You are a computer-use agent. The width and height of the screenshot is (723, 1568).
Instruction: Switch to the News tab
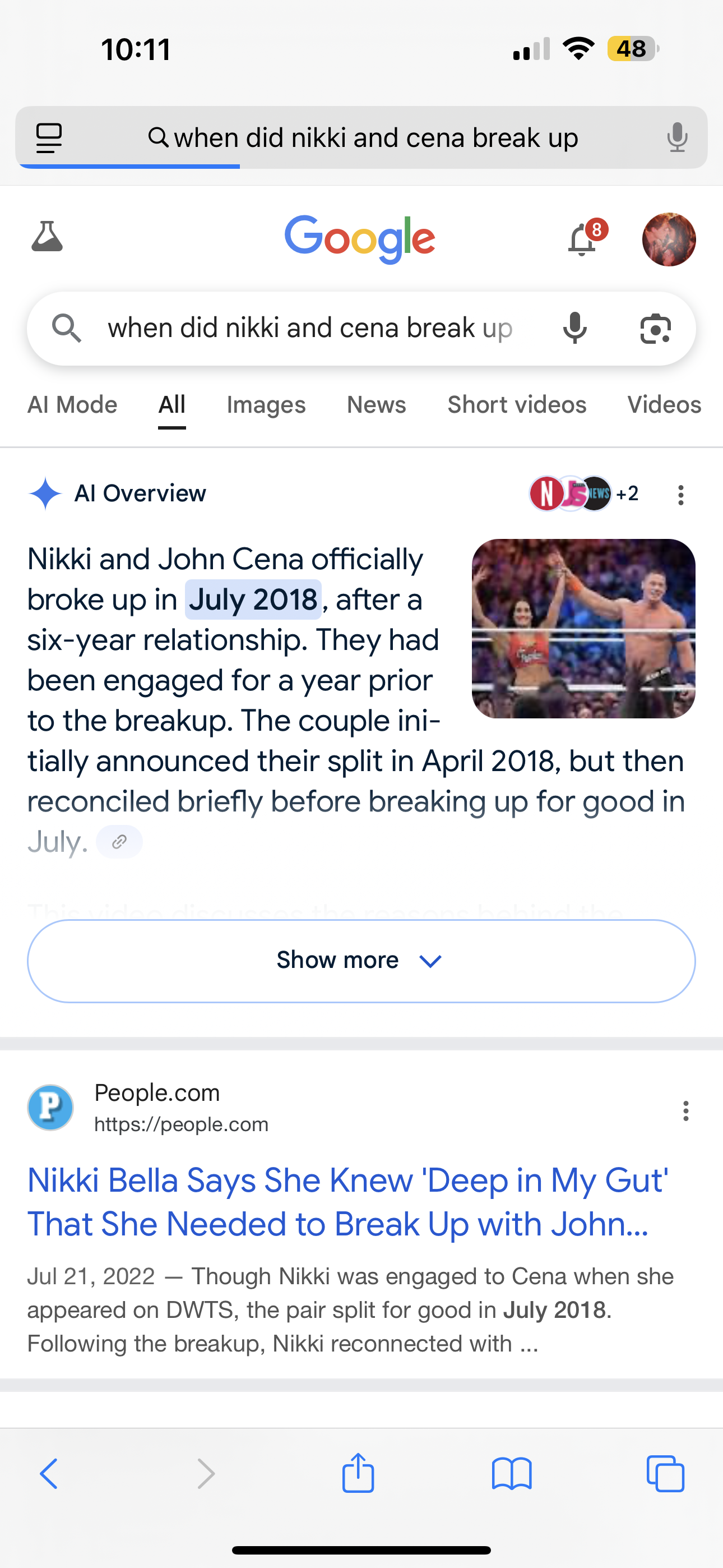coord(376,405)
